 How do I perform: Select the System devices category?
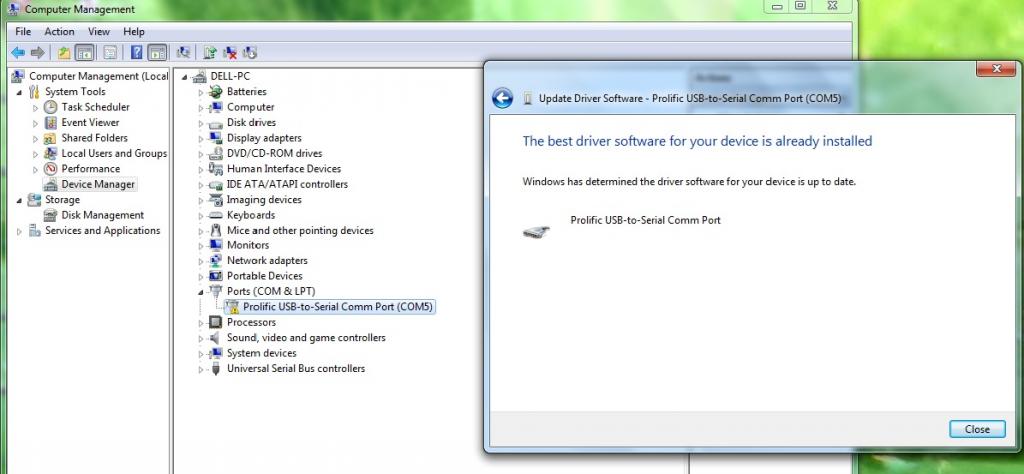[x=261, y=353]
